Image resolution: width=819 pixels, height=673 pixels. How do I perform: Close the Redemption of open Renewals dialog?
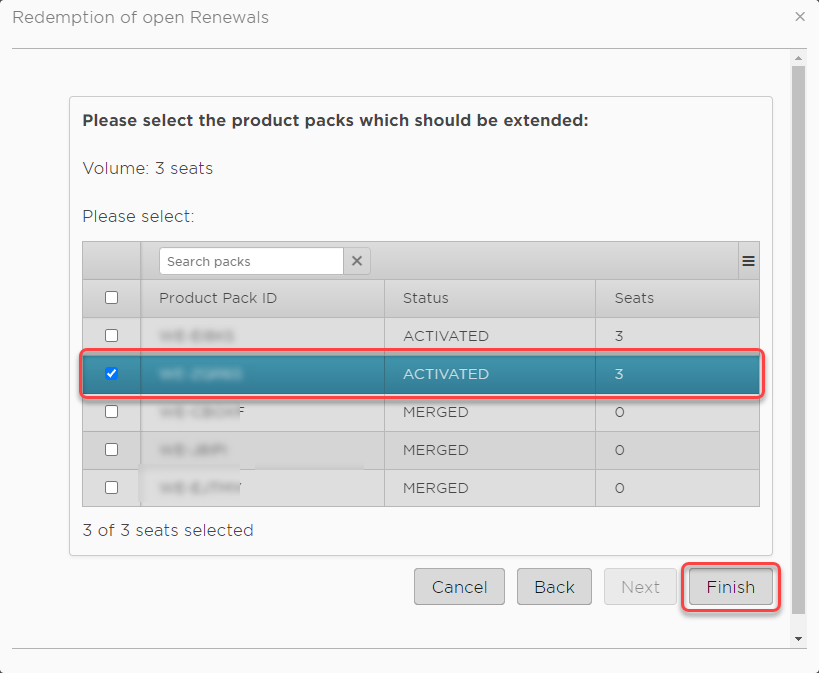(x=799, y=17)
